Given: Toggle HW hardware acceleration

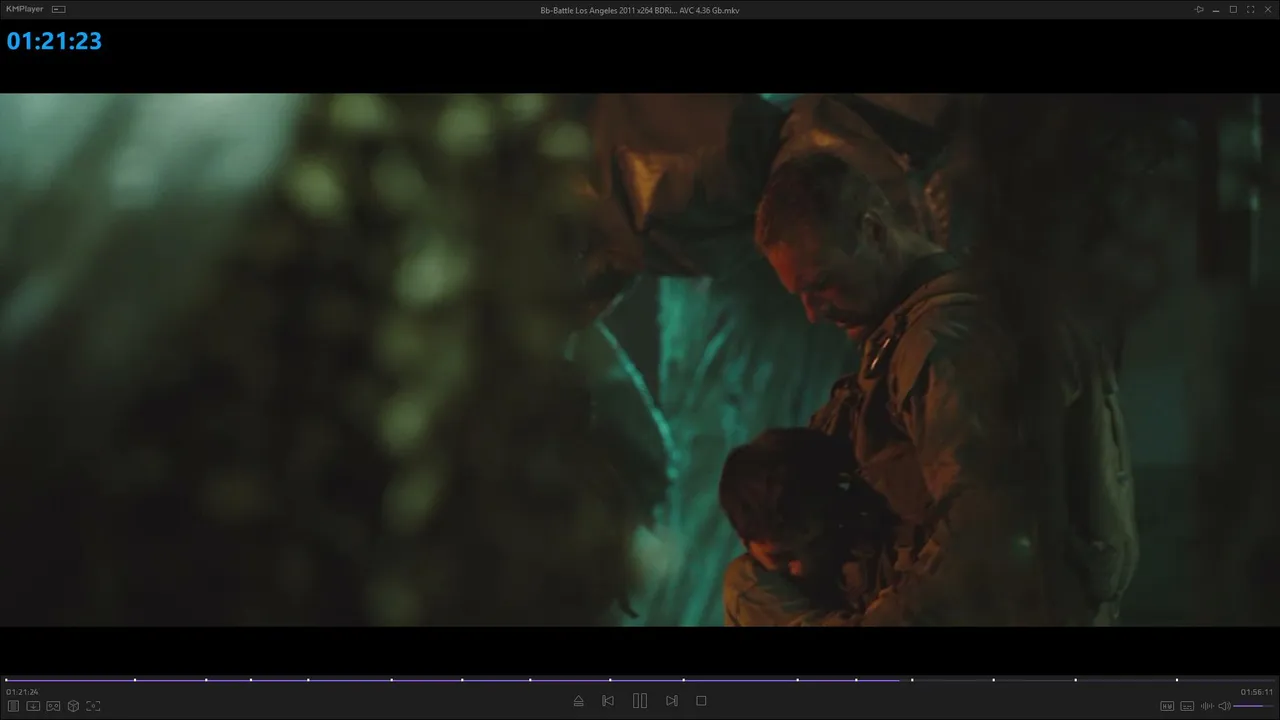Looking at the screenshot, I should (x=1167, y=706).
